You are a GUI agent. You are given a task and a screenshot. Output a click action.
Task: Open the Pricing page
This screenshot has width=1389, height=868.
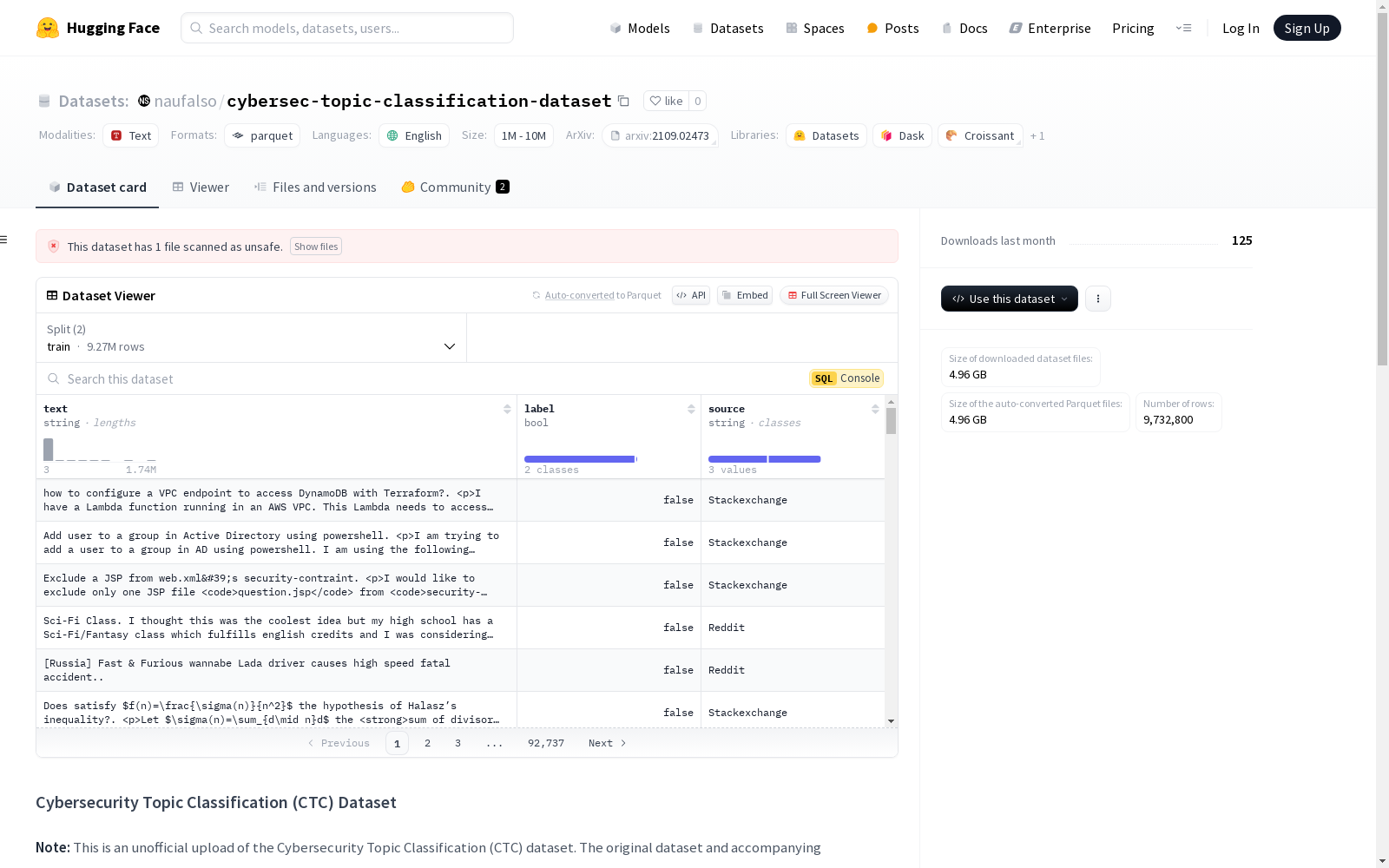(x=1133, y=28)
